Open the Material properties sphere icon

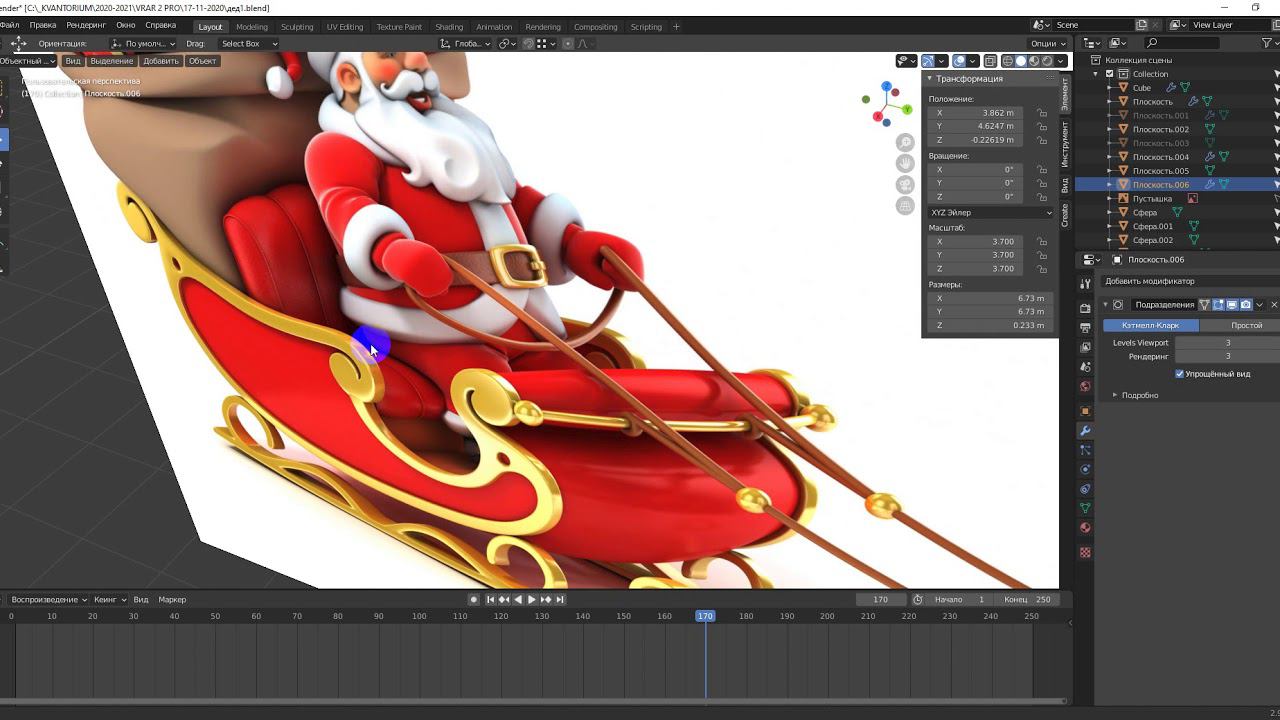click(1085, 528)
